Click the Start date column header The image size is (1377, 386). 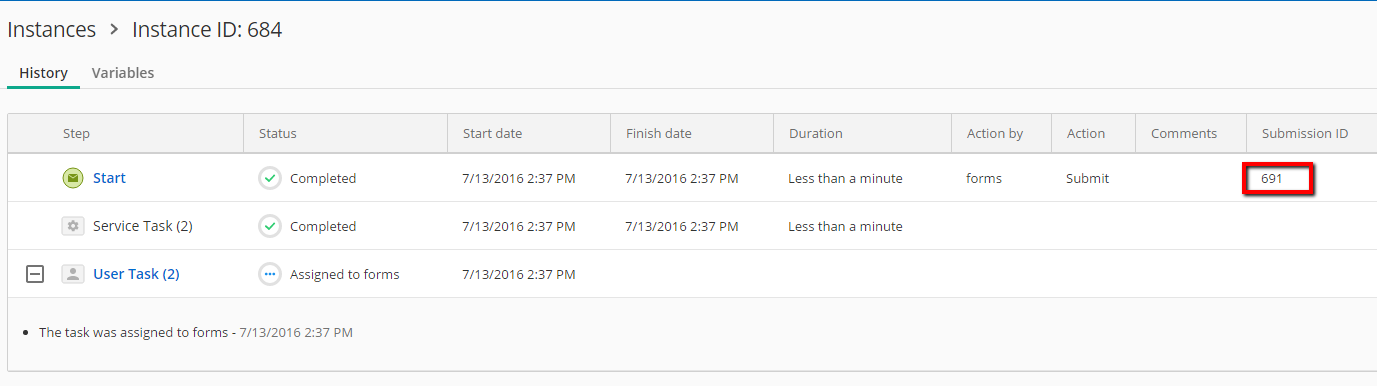pos(492,133)
